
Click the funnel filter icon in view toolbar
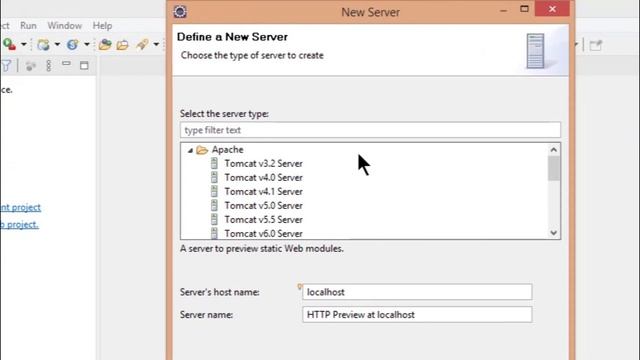click(6, 66)
